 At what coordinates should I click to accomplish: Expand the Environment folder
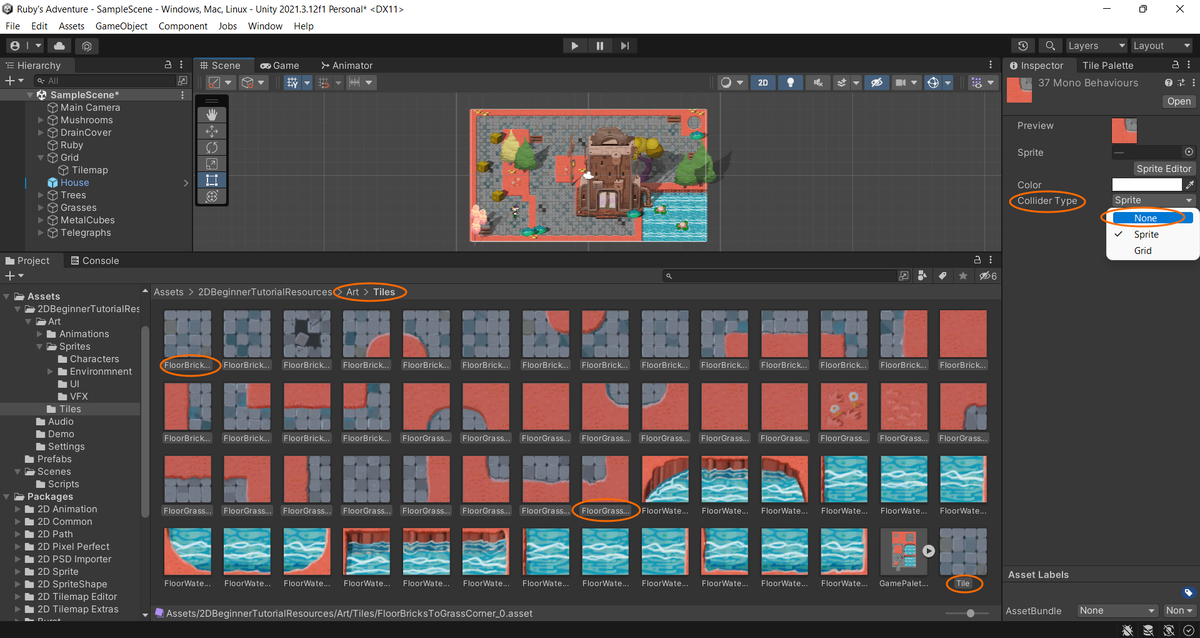[x=50, y=372]
